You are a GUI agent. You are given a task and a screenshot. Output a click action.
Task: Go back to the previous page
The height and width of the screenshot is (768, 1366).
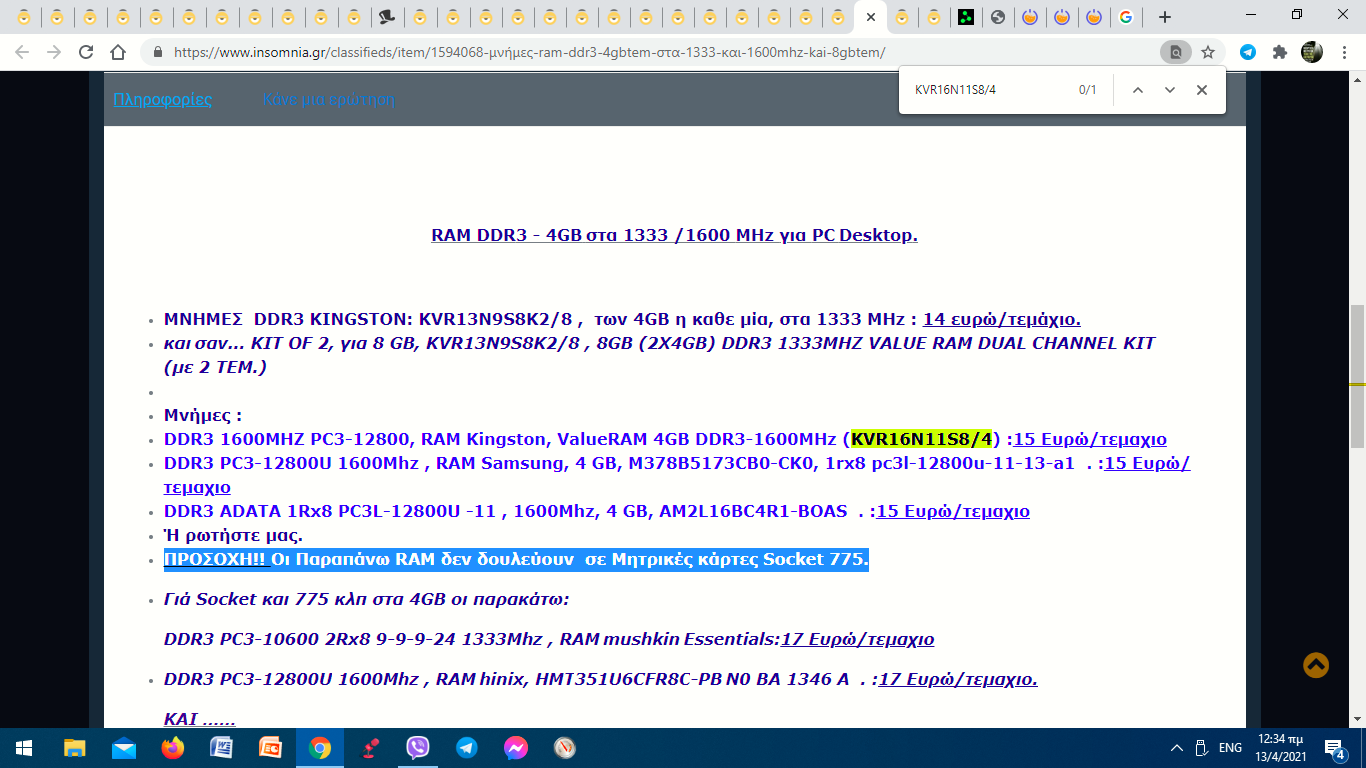tap(22, 52)
